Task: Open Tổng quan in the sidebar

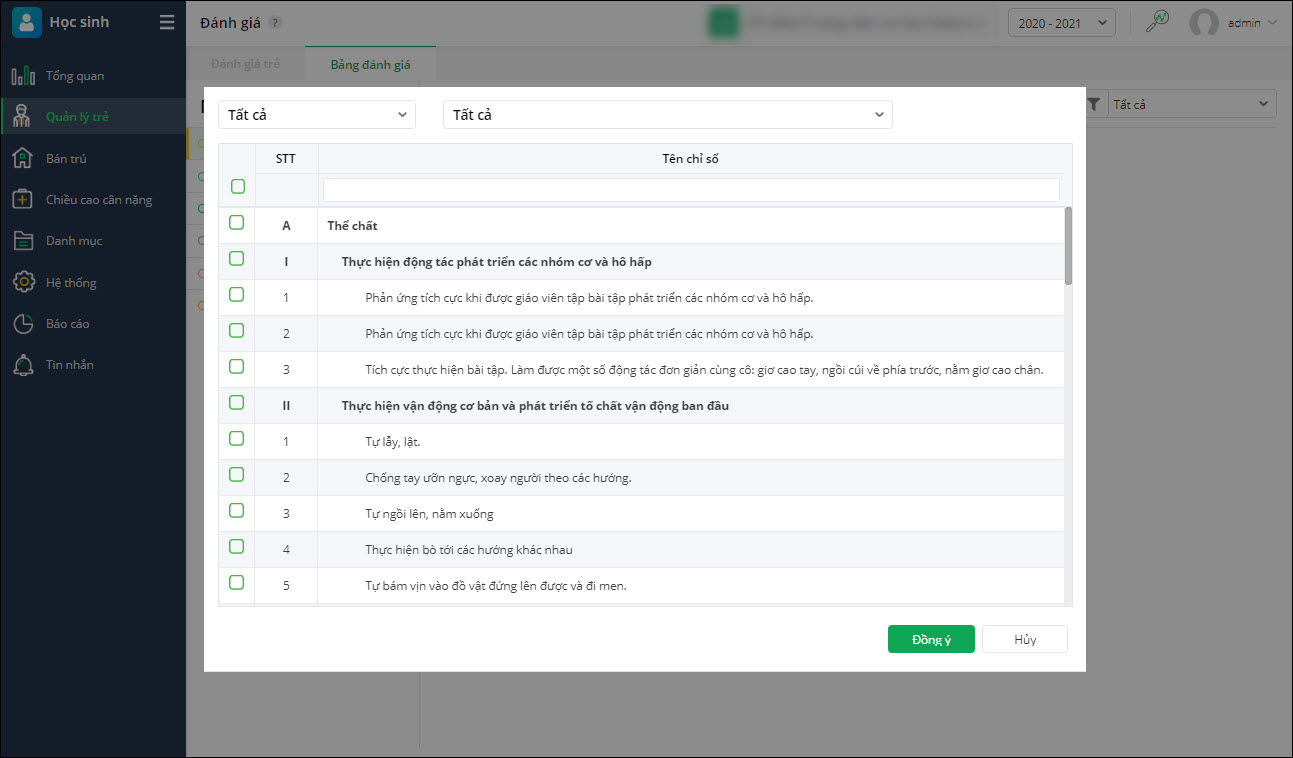Action: (x=93, y=76)
